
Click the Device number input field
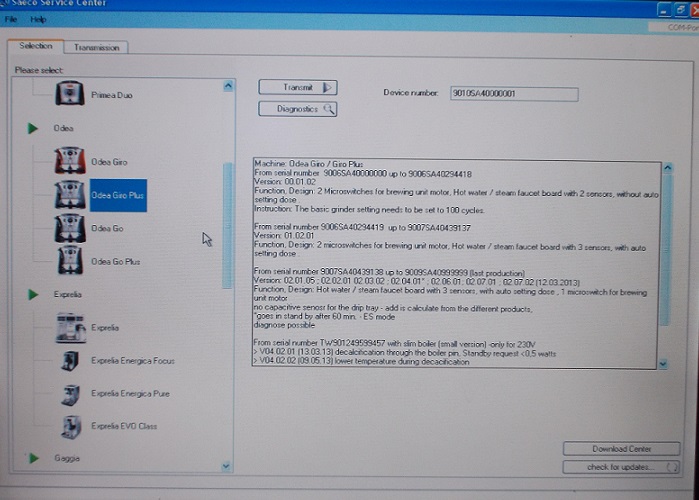513,94
